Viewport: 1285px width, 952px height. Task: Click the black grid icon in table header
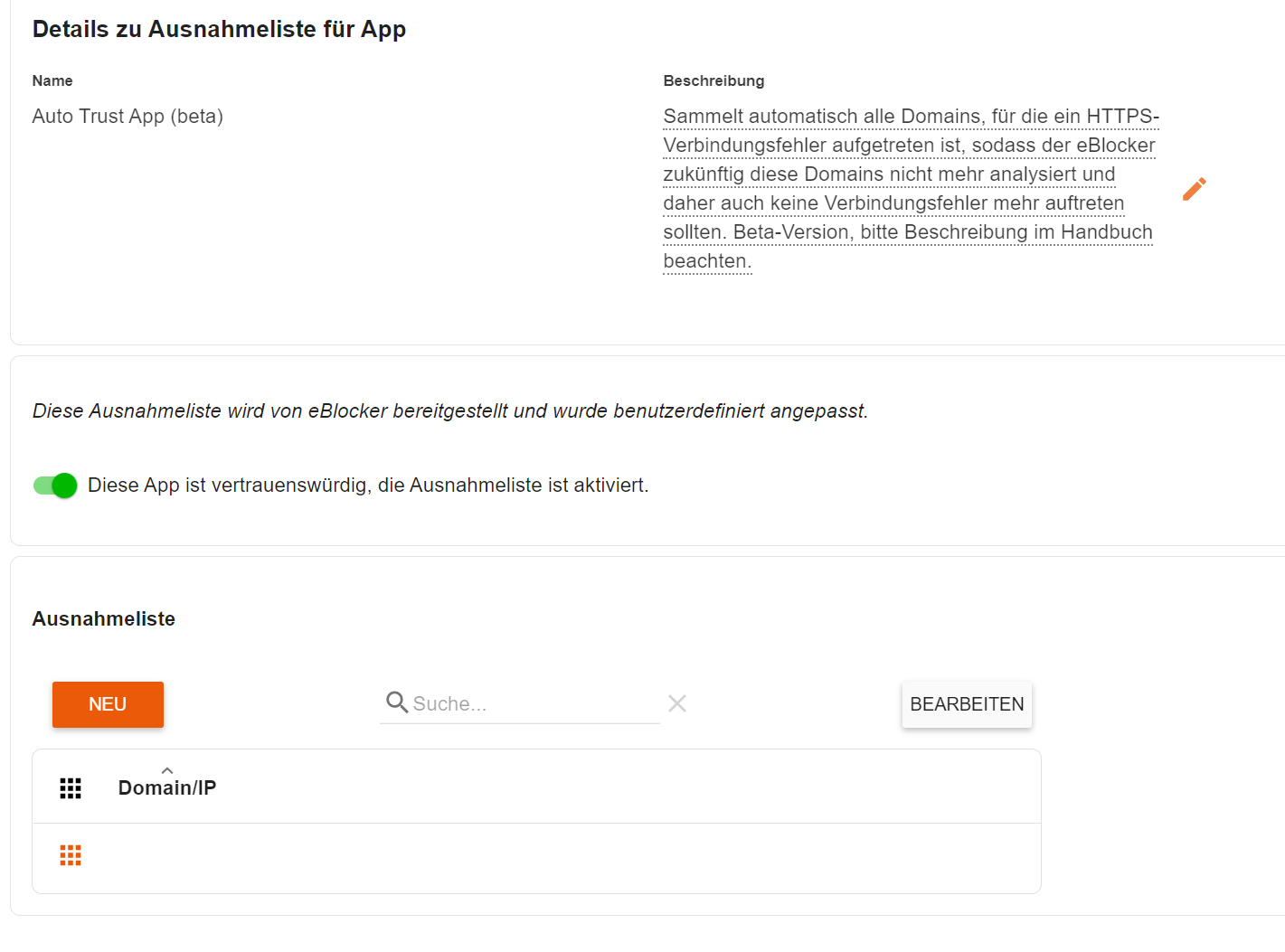71,788
